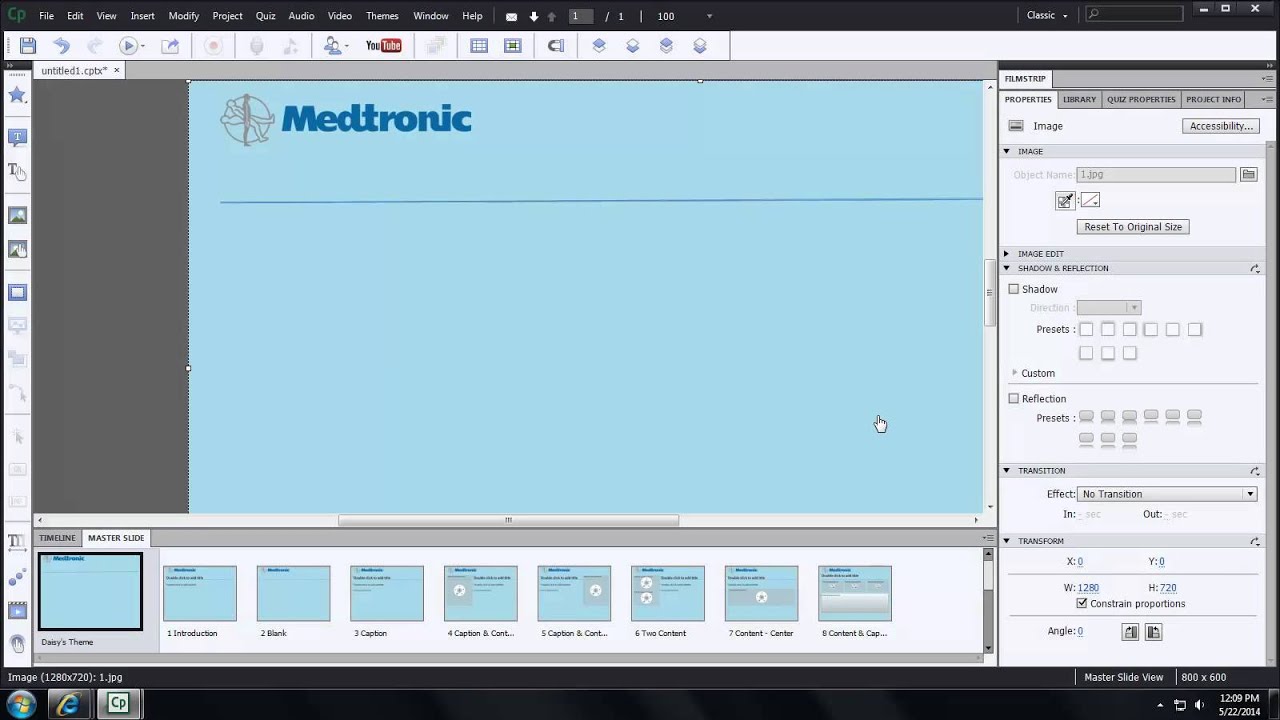
Task: Switch to the QUIZ PROPERTIES tab
Action: click(1141, 99)
